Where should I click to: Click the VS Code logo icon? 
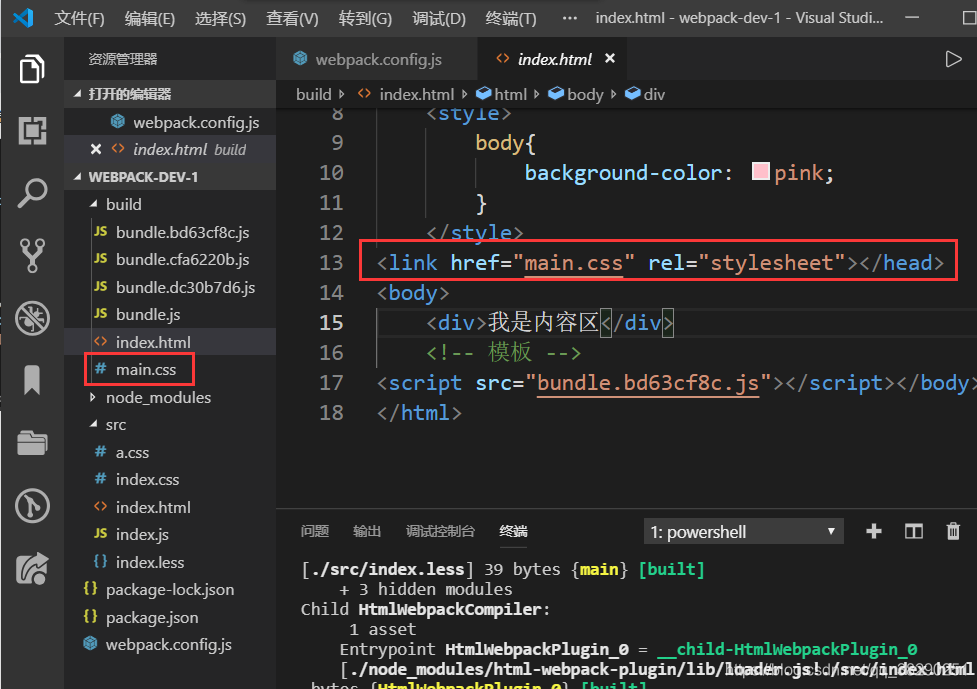click(23, 17)
